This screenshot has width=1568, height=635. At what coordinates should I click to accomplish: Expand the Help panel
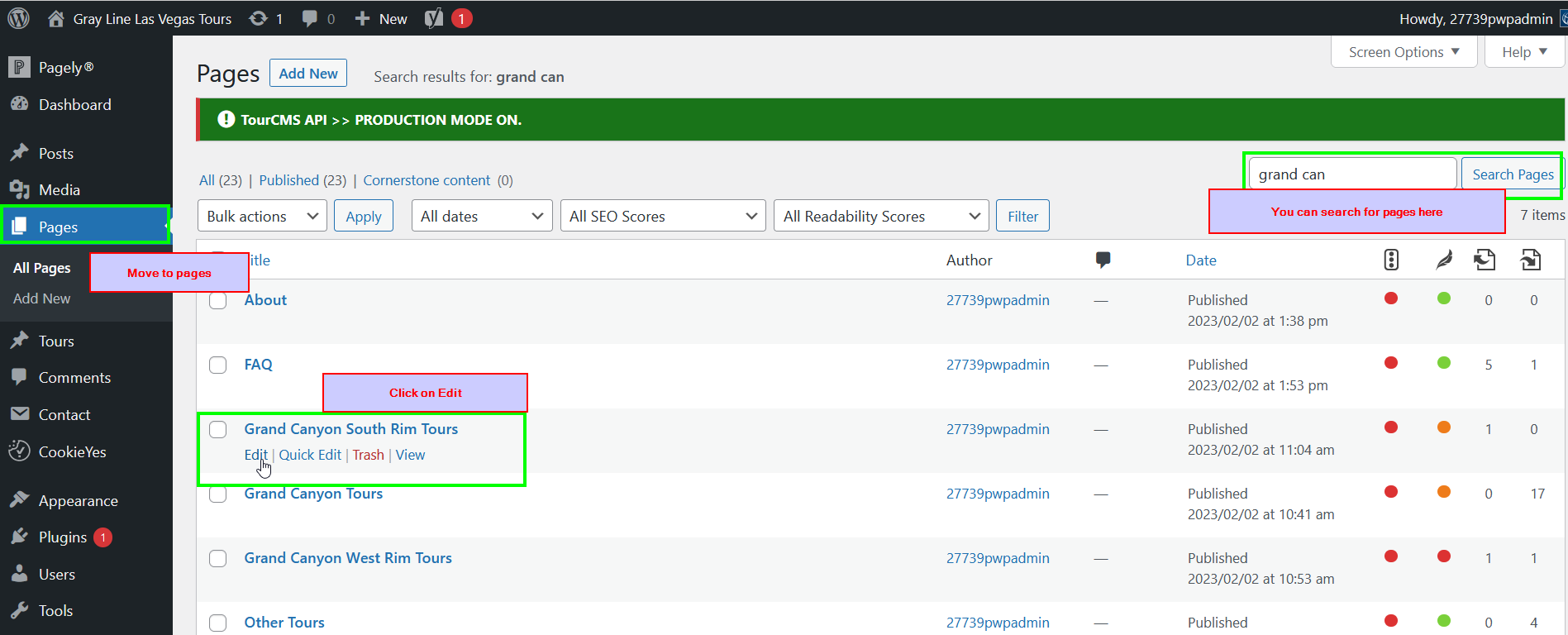pyautogui.click(x=1524, y=52)
